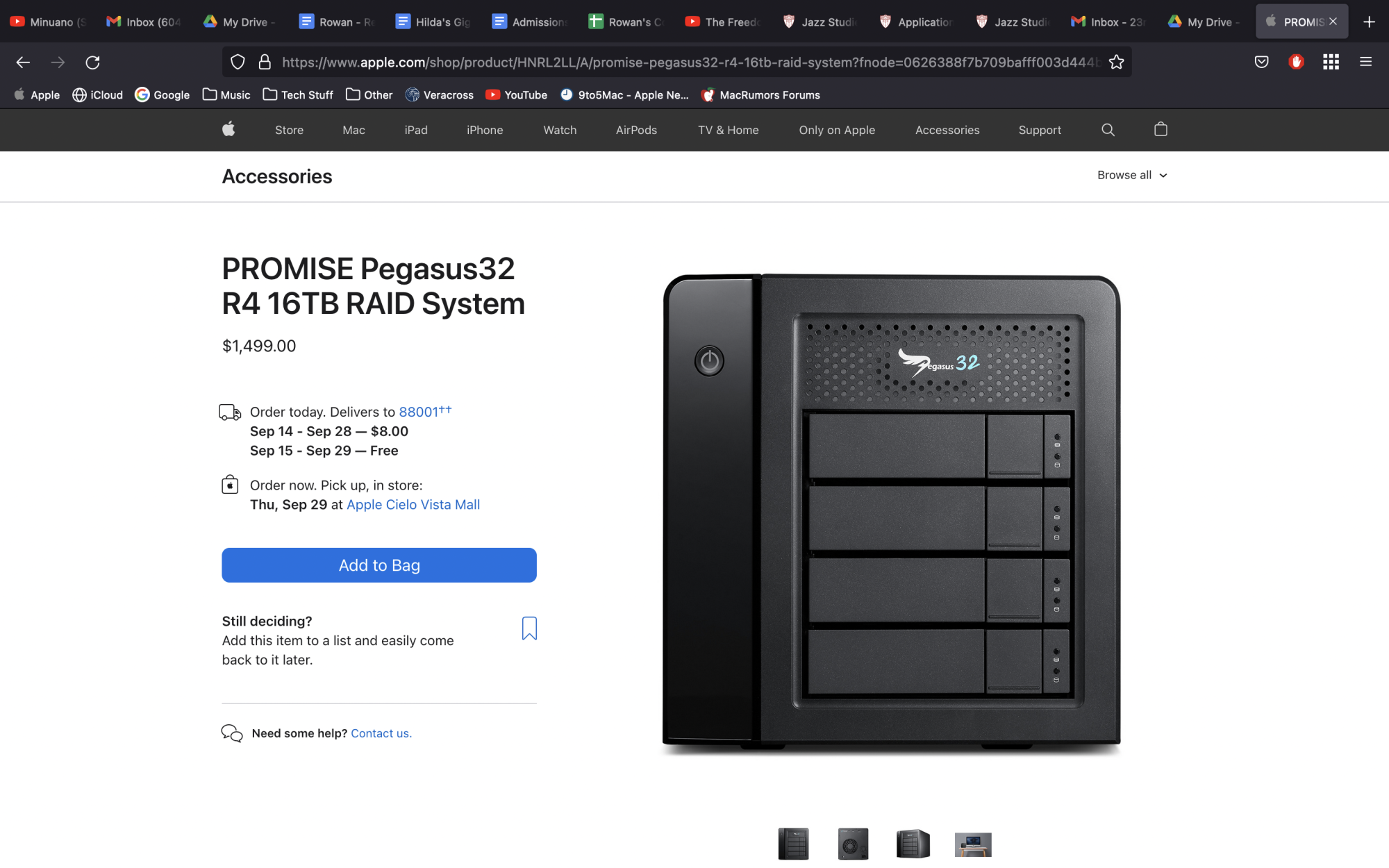Open the Music bookmarks folder
This screenshot has height=868, width=1389.
click(226, 95)
